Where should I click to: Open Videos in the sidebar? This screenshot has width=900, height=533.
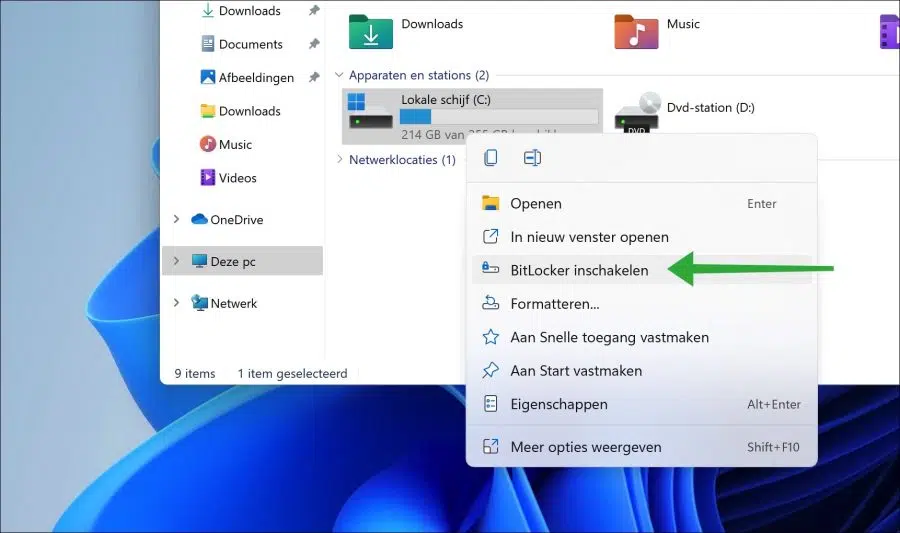coord(228,178)
